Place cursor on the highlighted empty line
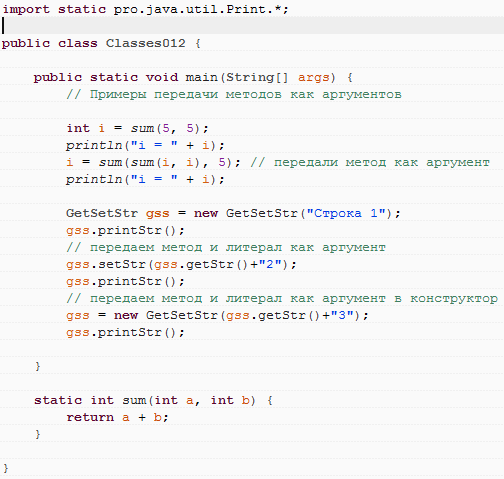The height and width of the screenshot is (479, 504). coord(252,26)
